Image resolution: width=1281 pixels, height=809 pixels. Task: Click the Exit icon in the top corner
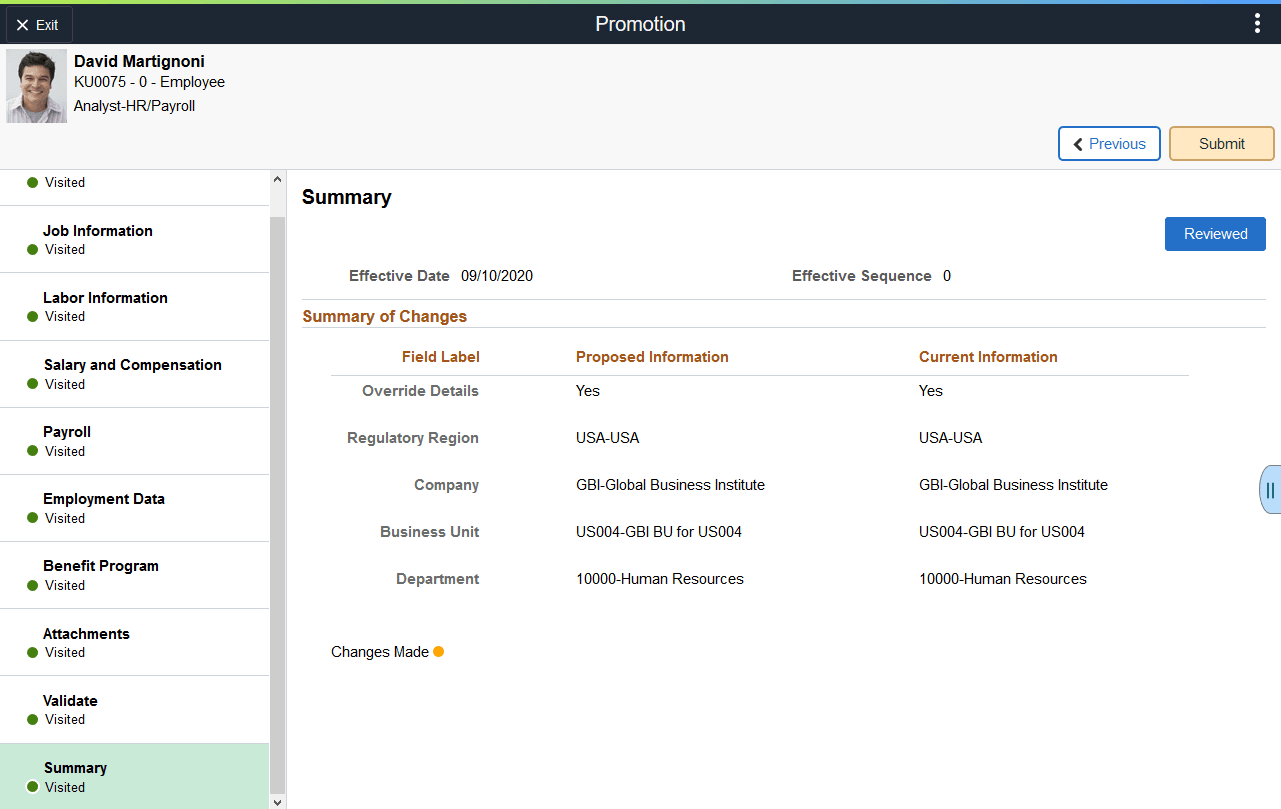(22, 24)
